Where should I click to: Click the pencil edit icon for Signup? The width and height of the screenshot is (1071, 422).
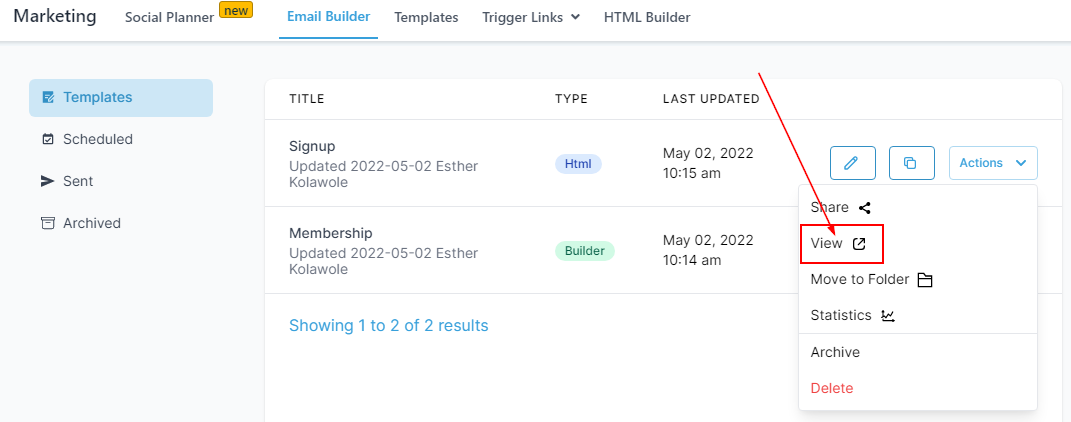(852, 162)
